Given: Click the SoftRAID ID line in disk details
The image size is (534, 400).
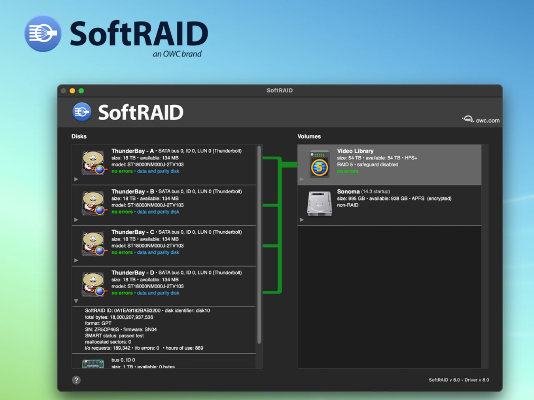Looking at the screenshot, I should point(147,310).
